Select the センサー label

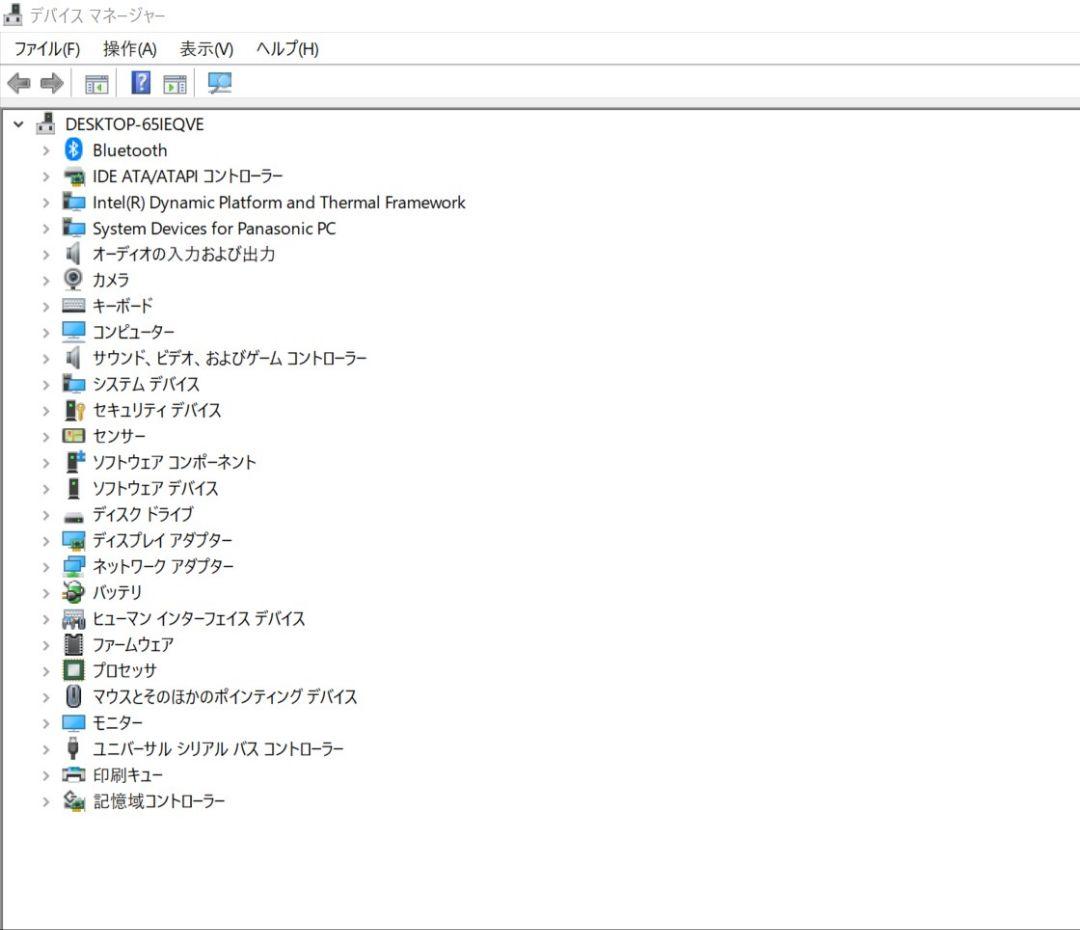[x=119, y=436]
